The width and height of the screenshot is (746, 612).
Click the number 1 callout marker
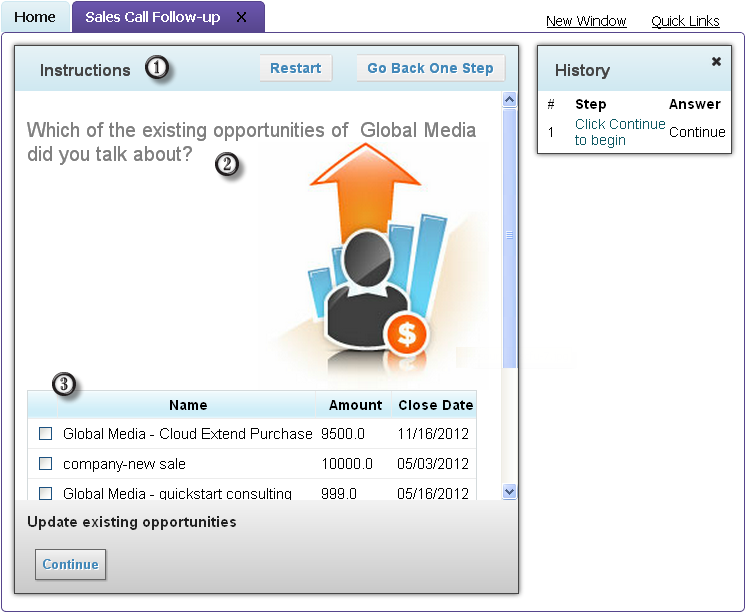[x=157, y=68]
